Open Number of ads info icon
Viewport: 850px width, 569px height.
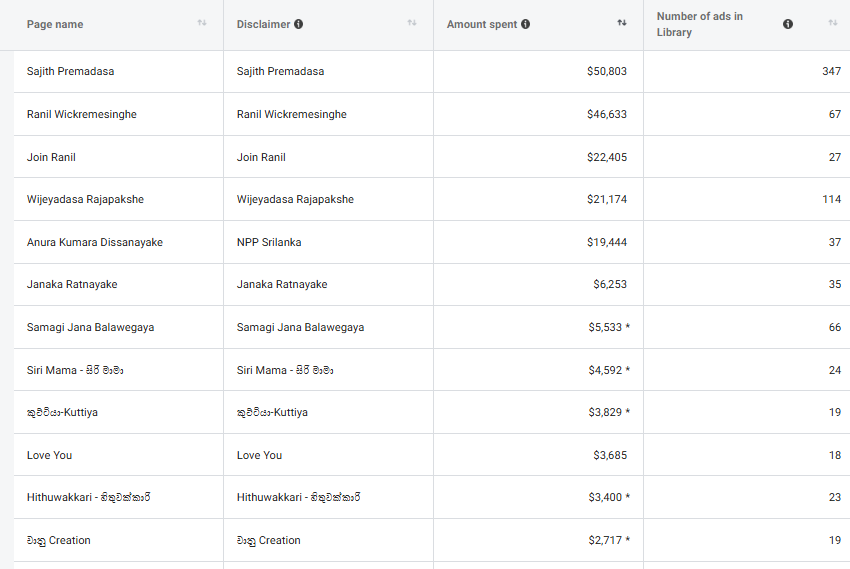pos(788,24)
